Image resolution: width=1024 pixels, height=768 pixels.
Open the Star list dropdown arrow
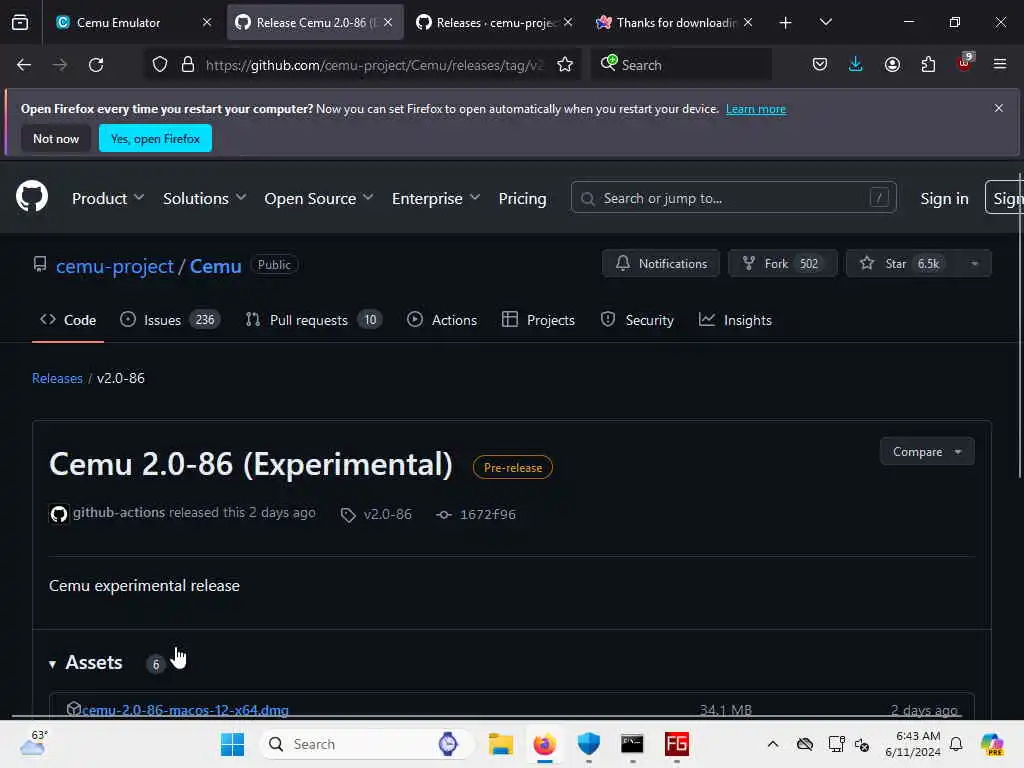click(974, 263)
